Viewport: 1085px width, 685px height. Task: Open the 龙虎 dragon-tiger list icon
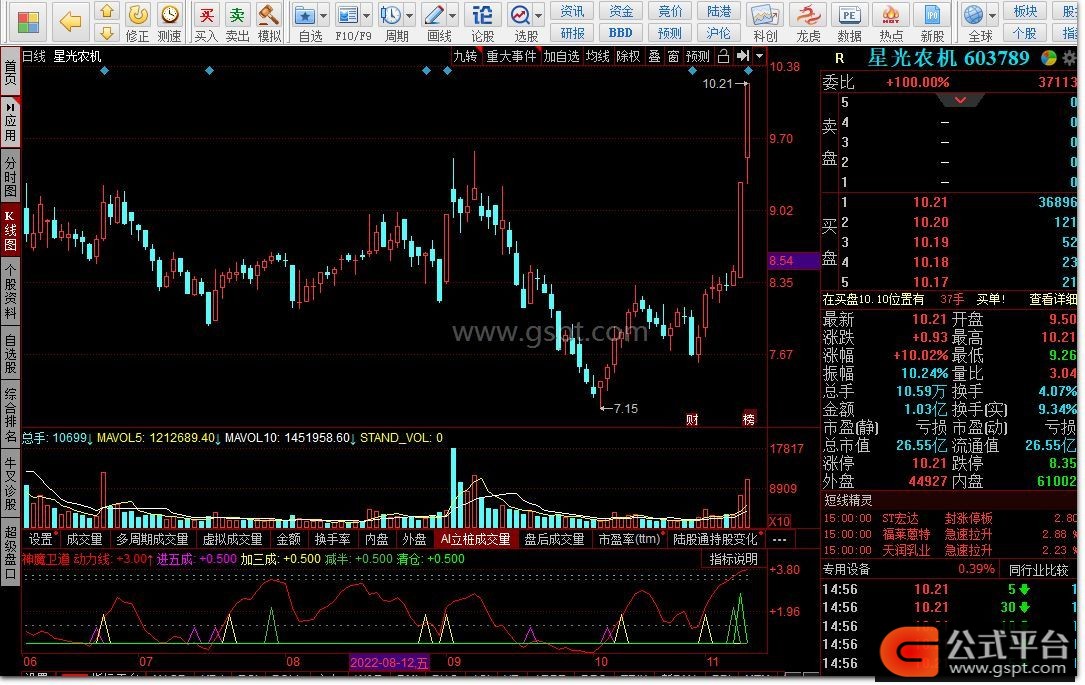click(x=808, y=15)
